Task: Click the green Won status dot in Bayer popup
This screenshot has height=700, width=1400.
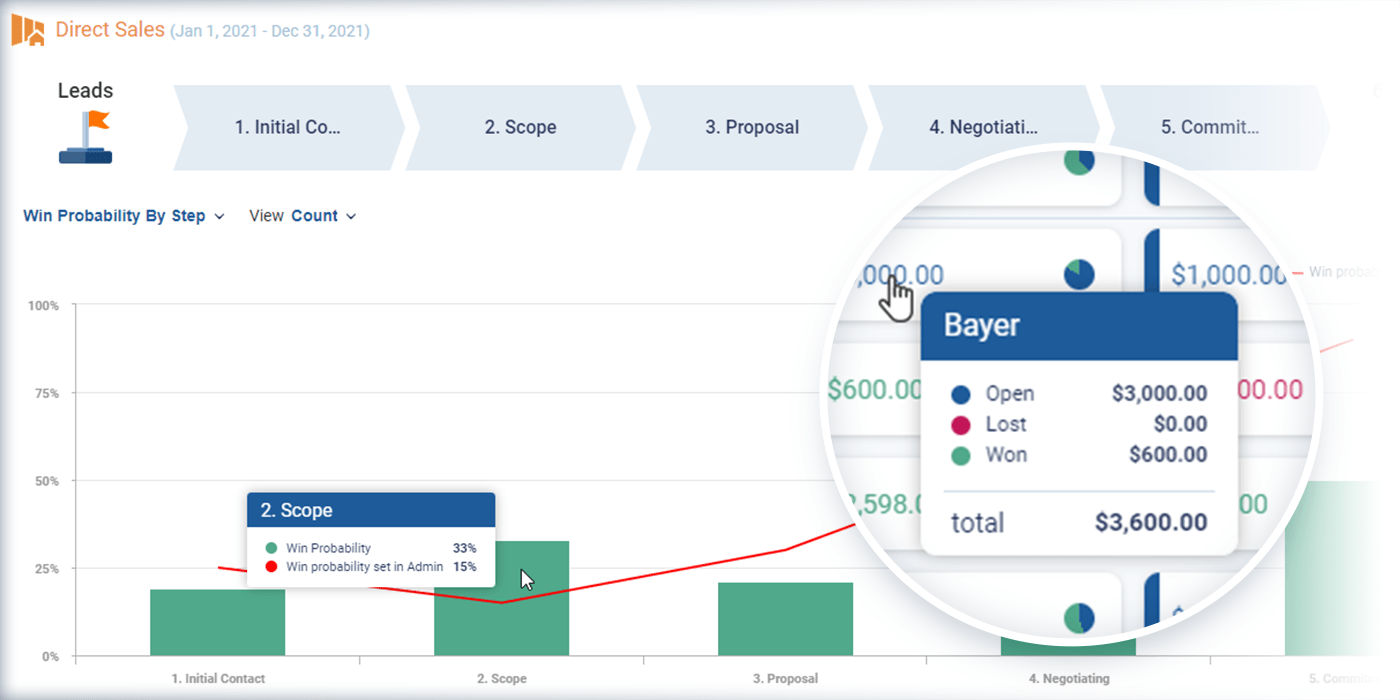Action: 962,455
